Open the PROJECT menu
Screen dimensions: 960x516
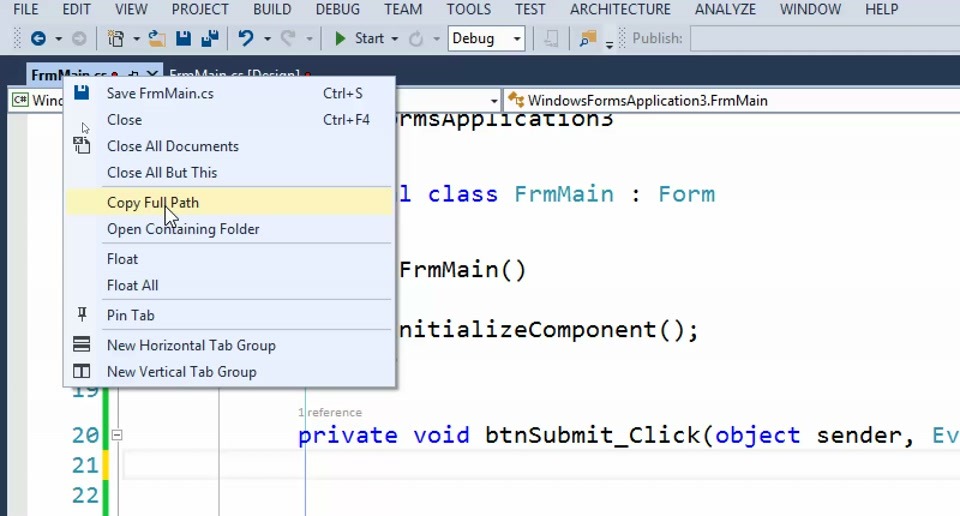pyautogui.click(x=200, y=9)
